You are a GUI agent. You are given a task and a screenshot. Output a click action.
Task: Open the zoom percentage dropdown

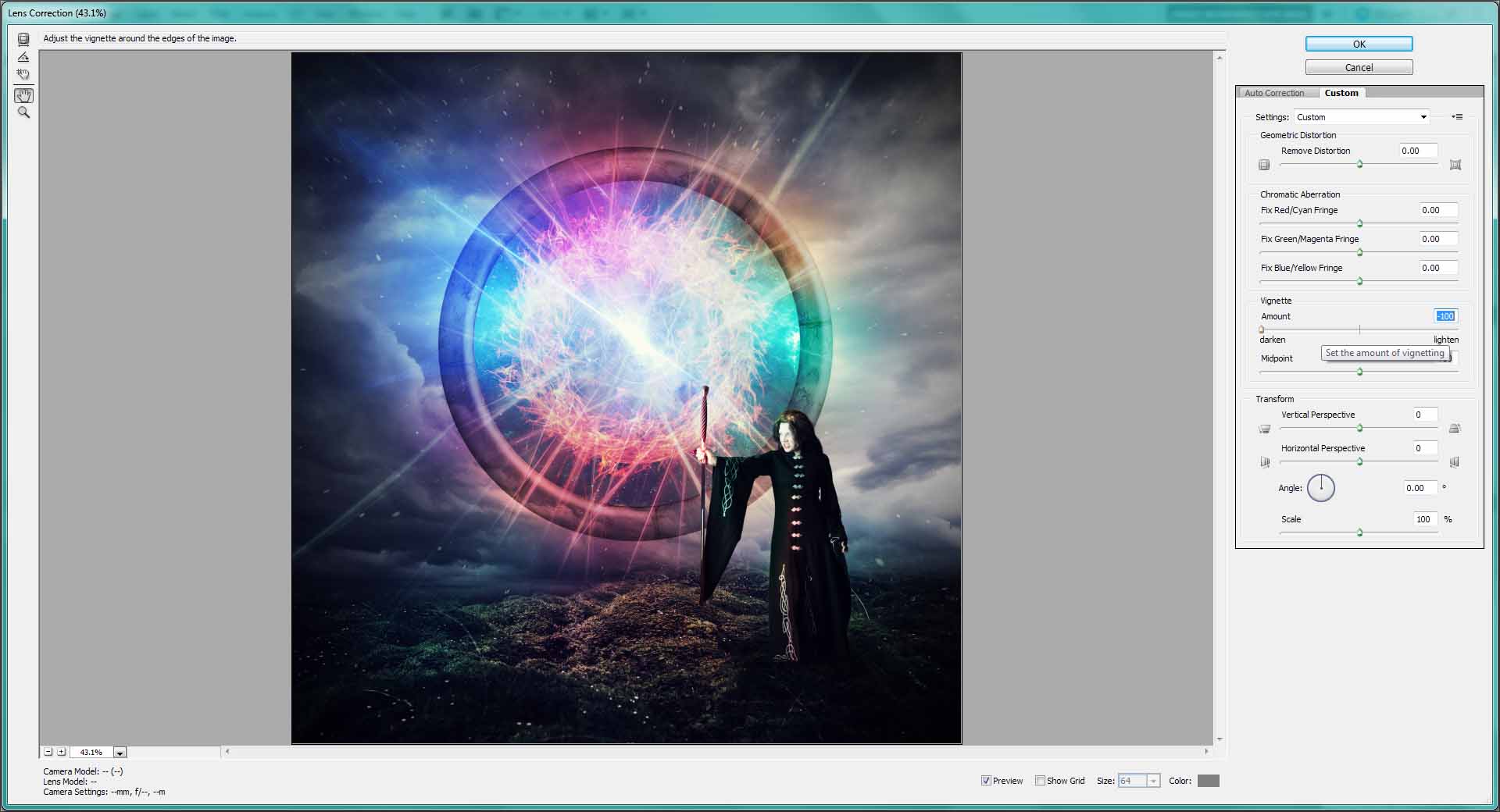120,753
